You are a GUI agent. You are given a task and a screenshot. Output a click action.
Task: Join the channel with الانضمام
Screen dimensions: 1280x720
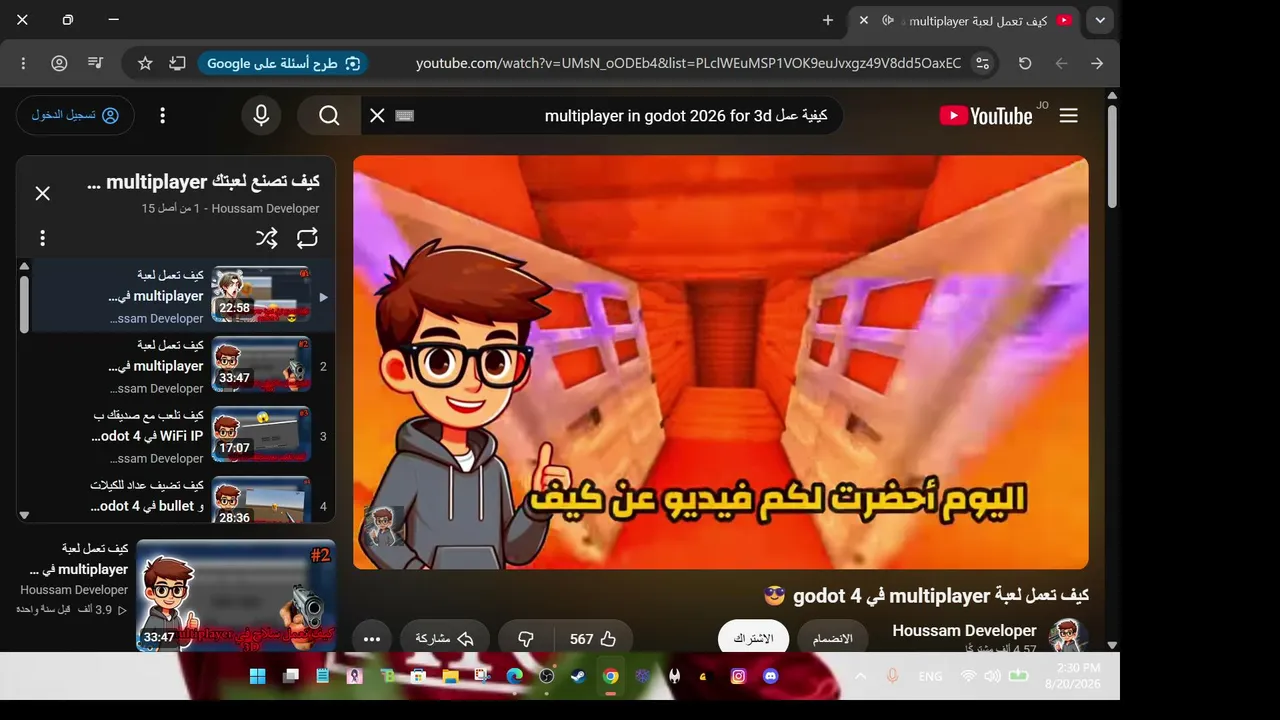[x=832, y=639]
